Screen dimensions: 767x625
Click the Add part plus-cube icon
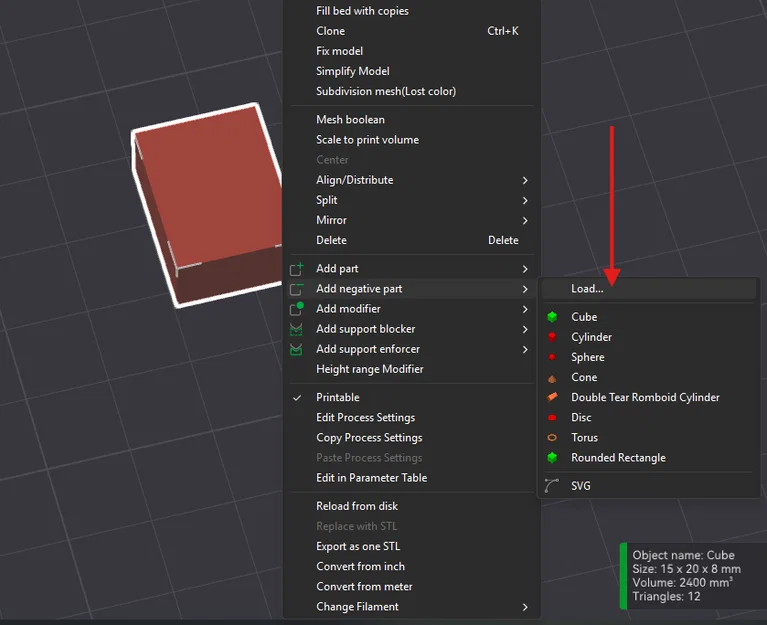pyautogui.click(x=296, y=268)
